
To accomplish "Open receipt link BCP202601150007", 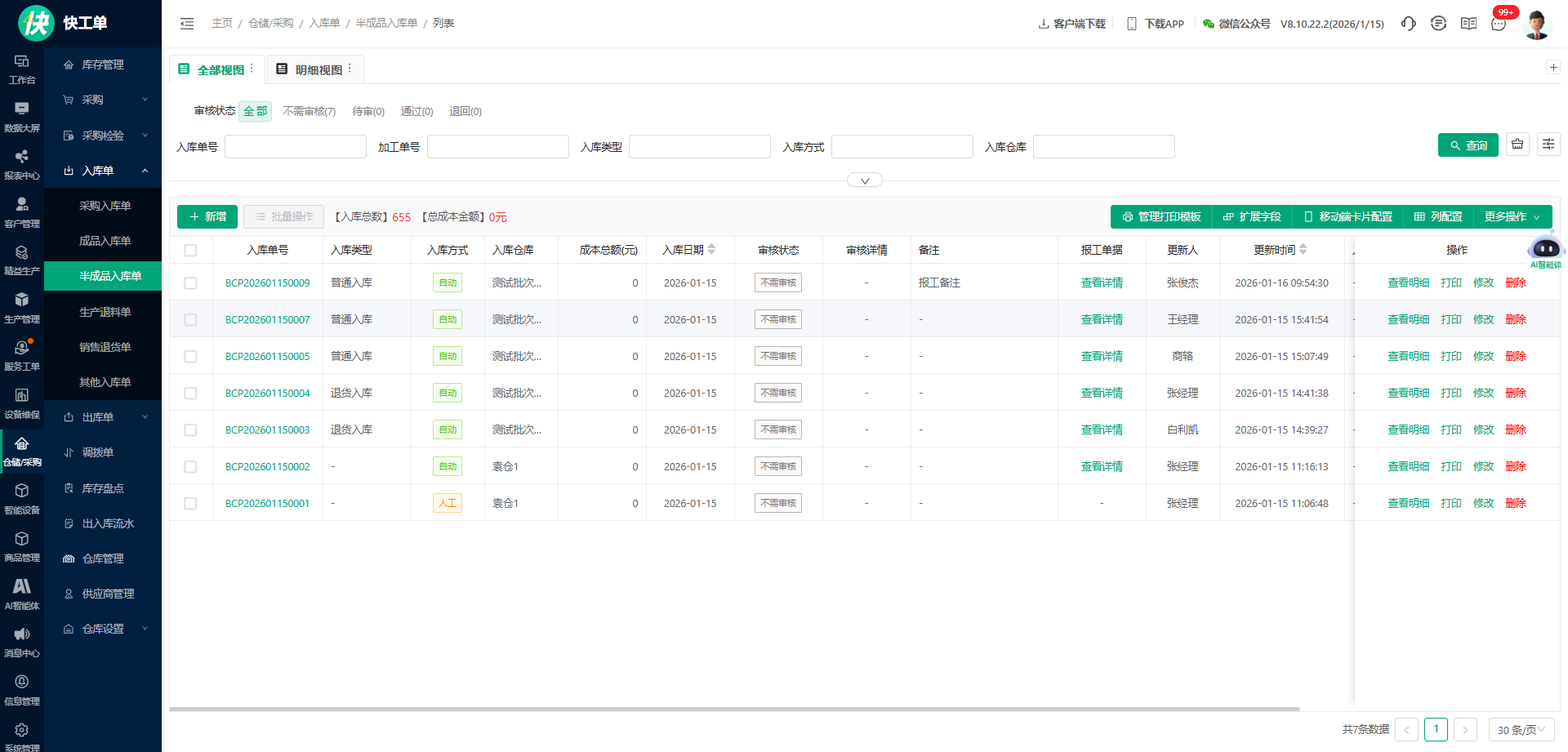I will point(267,319).
